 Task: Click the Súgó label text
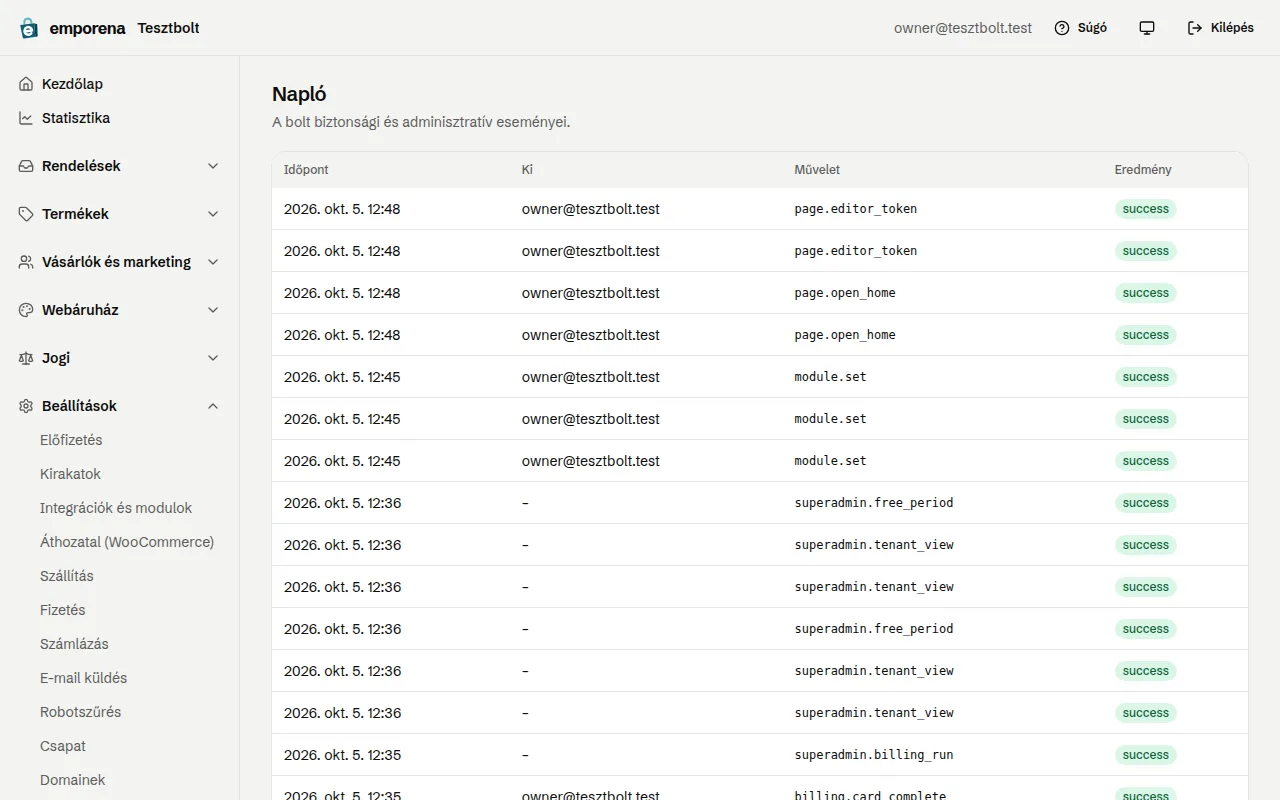point(1092,28)
